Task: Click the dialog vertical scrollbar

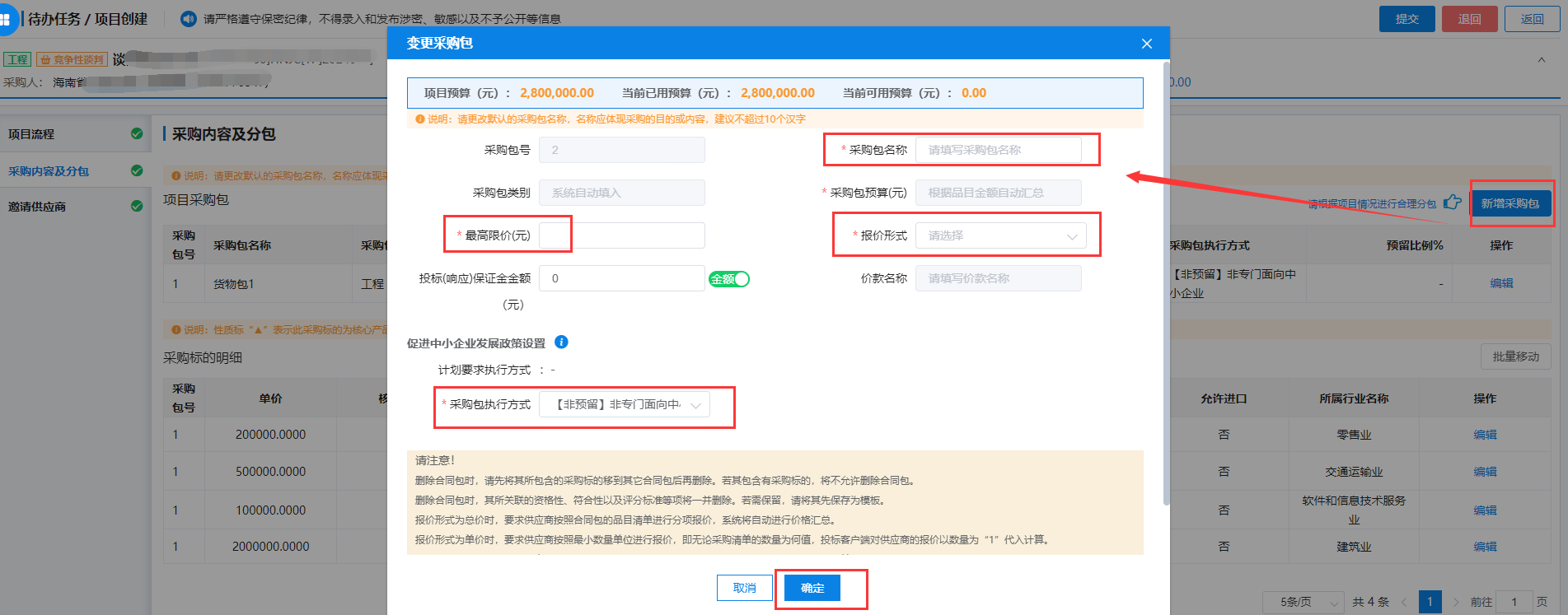Action: tap(1166, 282)
